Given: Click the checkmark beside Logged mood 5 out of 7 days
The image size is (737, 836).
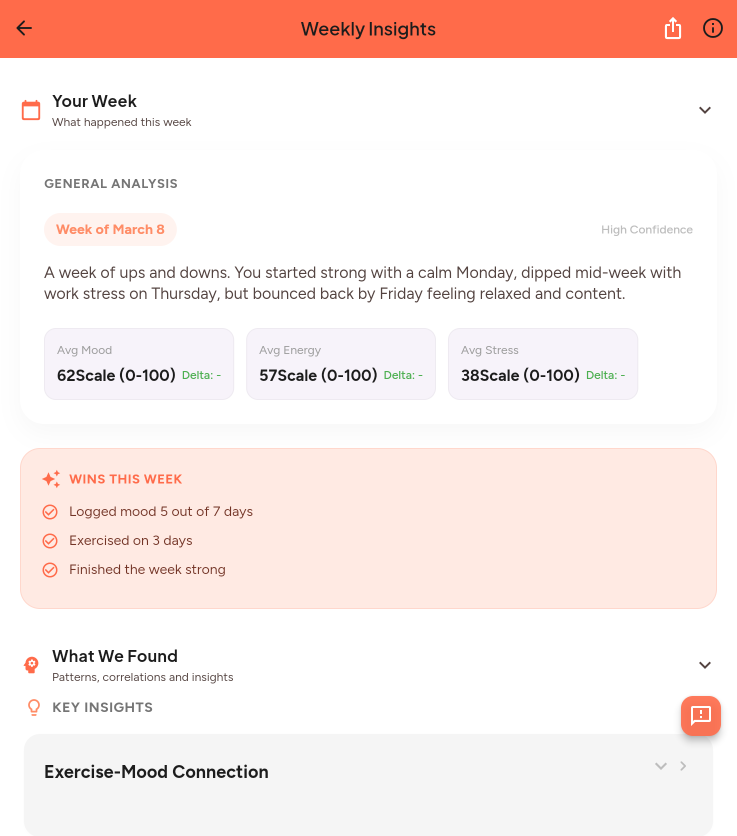Looking at the screenshot, I should pyautogui.click(x=50, y=511).
